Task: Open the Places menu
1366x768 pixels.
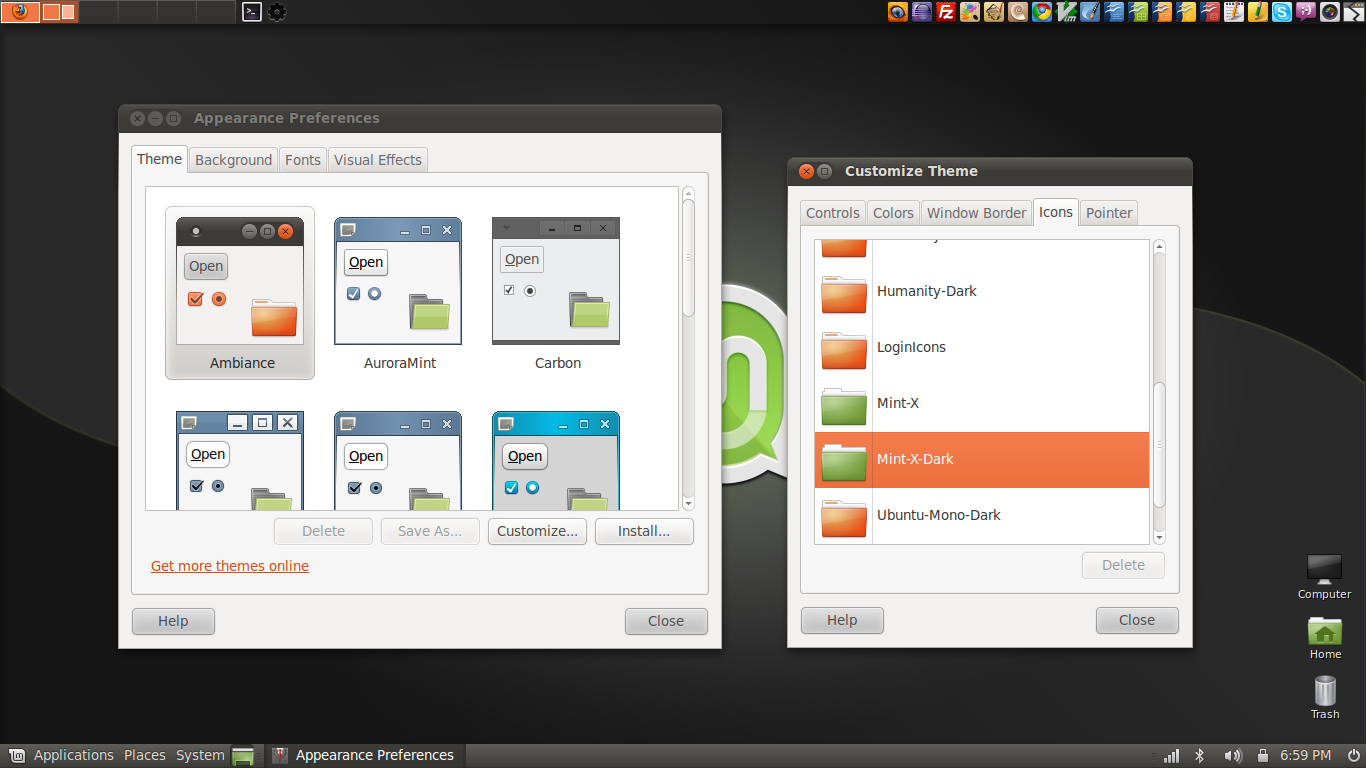Action: pyautogui.click(x=145, y=756)
